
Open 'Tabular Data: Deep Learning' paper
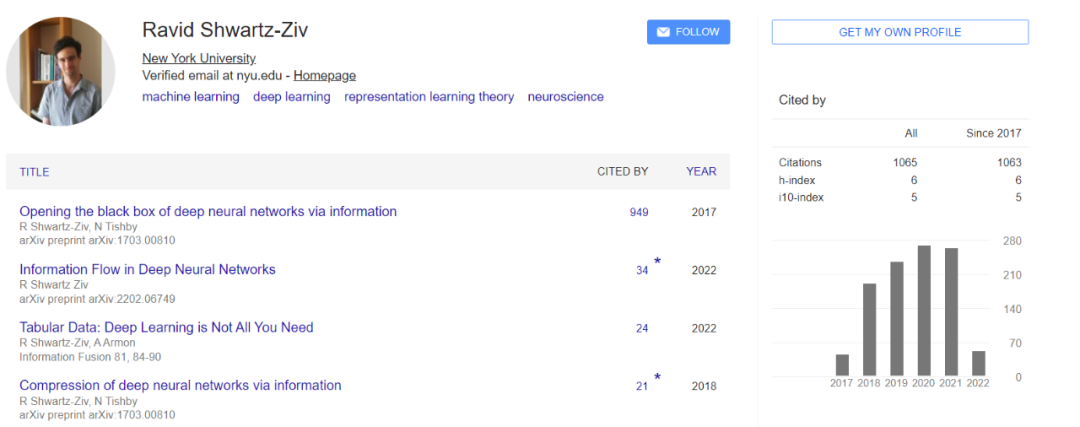pyautogui.click(x=166, y=327)
